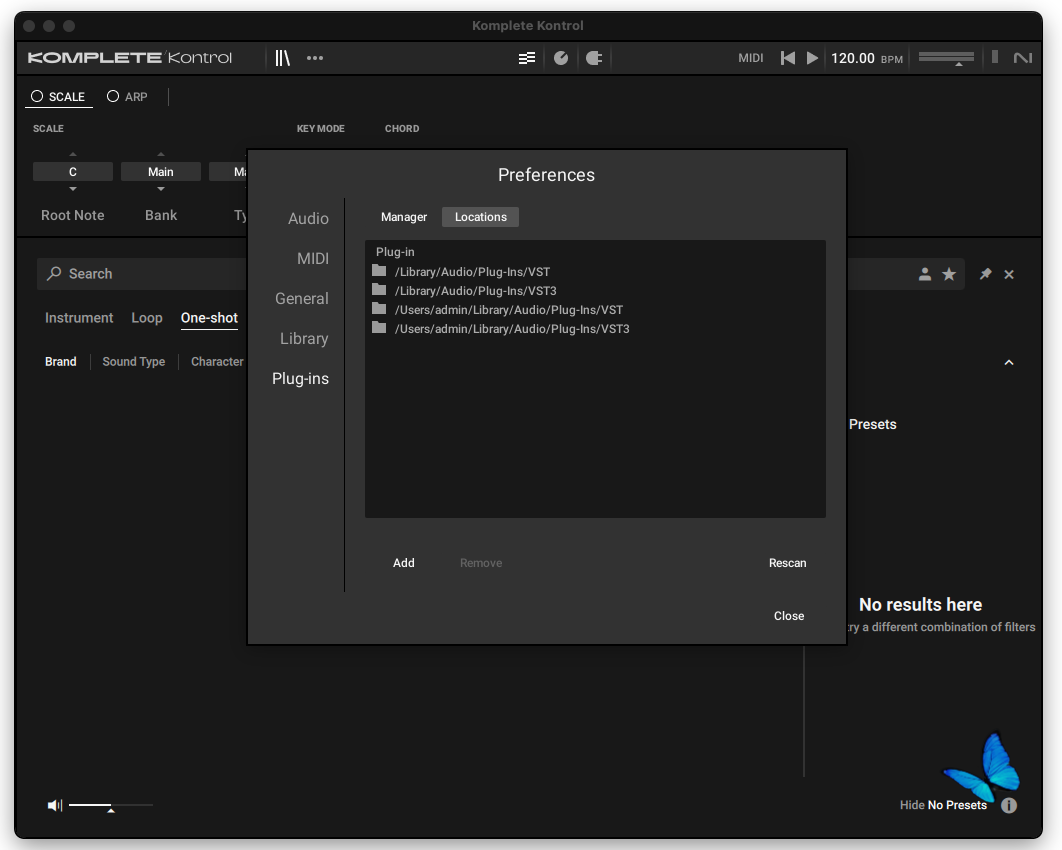Step Bank Main value downward
1062x850 pixels.
(161, 189)
